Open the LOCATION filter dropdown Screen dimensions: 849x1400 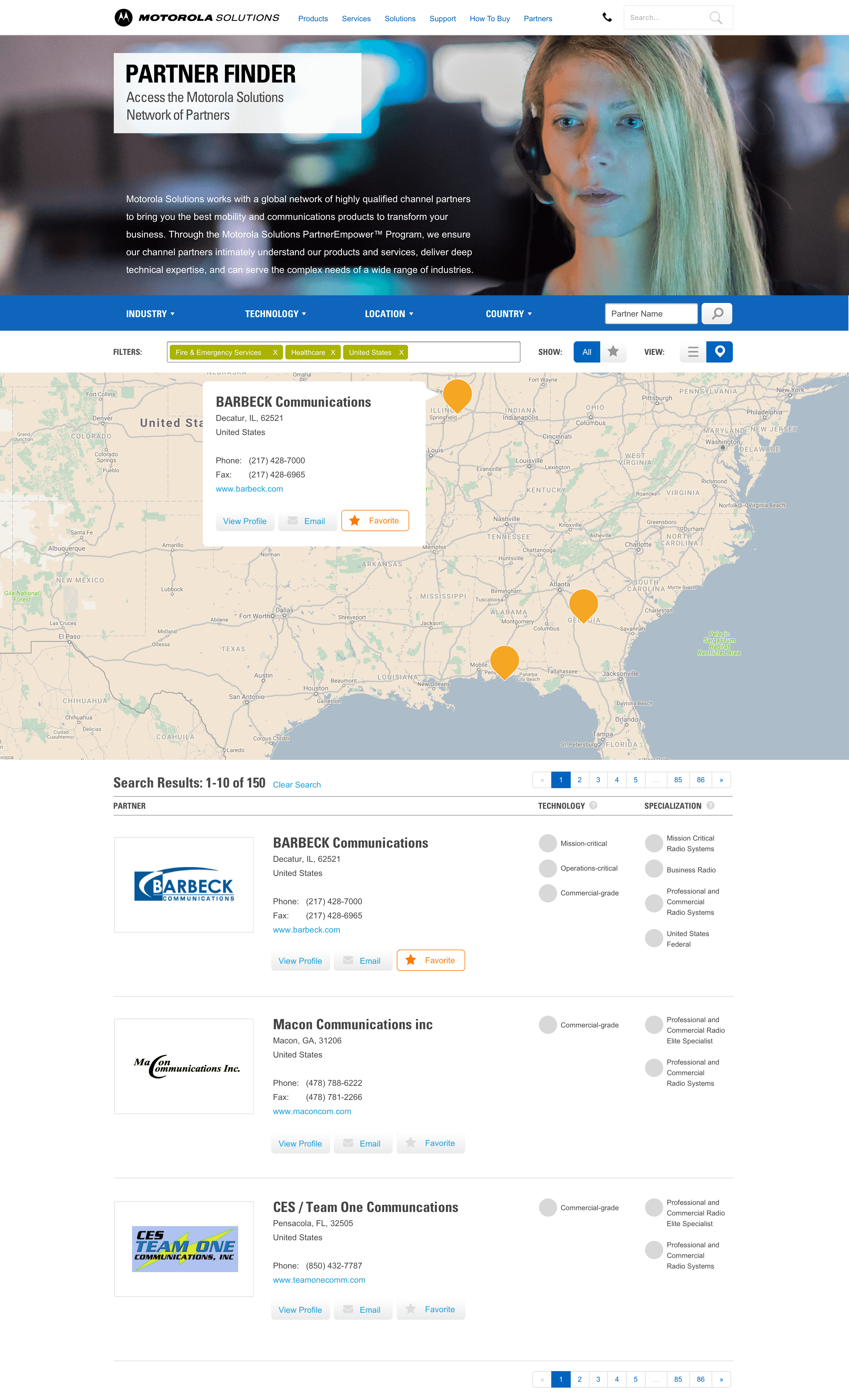[389, 314]
